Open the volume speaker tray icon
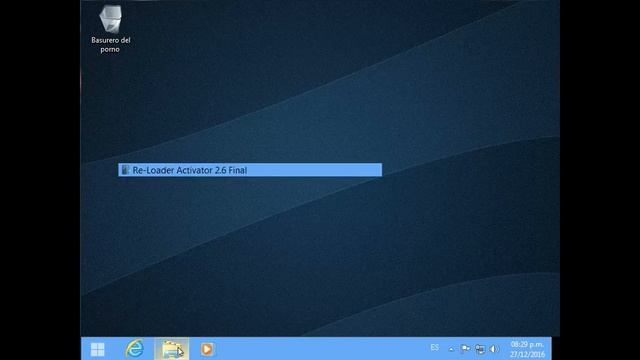The width and height of the screenshot is (640, 360). pyautogui.click(x=493, y=349)
